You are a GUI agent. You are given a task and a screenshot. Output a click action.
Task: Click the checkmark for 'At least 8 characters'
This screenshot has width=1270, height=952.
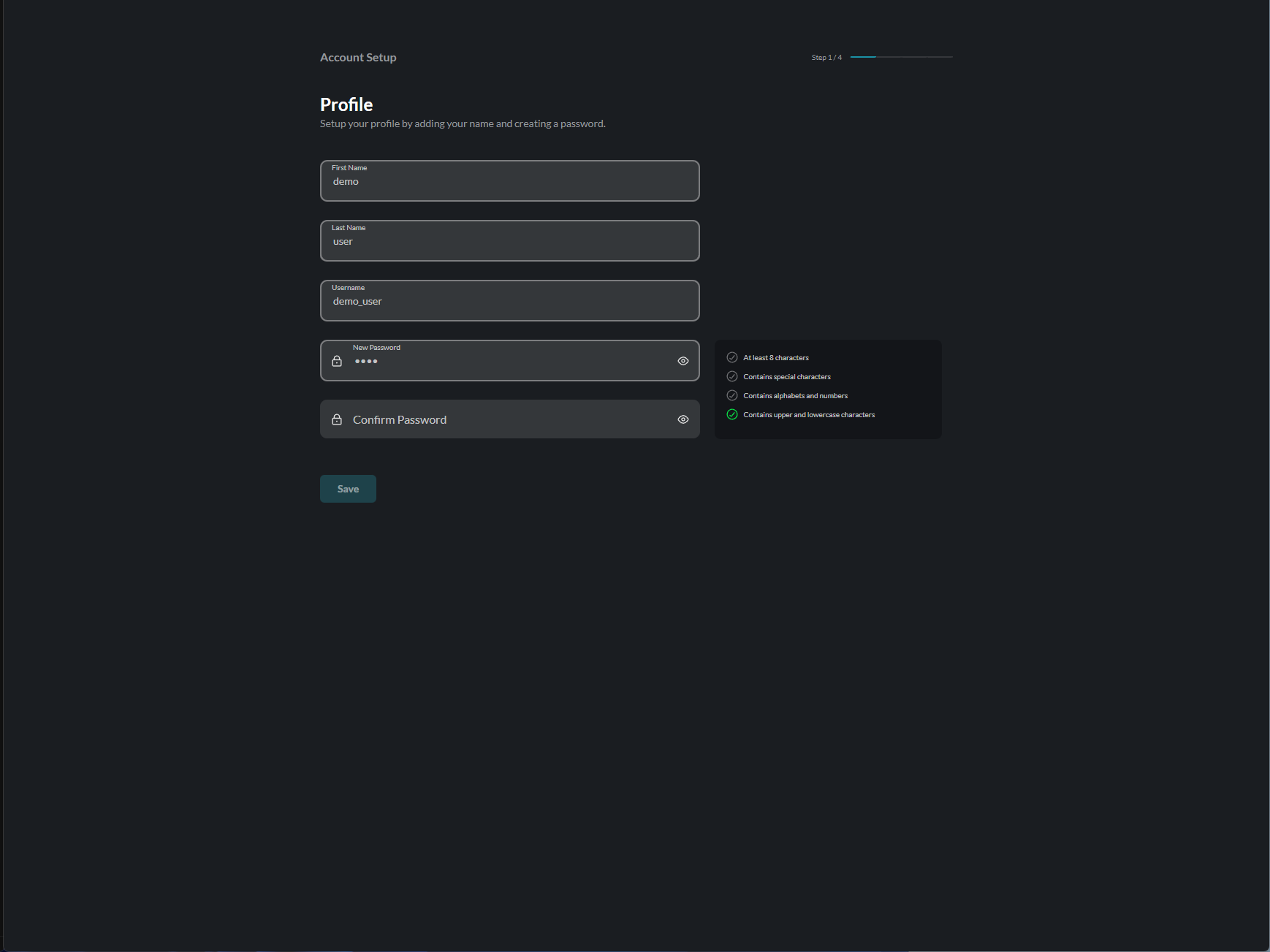click(732, 357)
